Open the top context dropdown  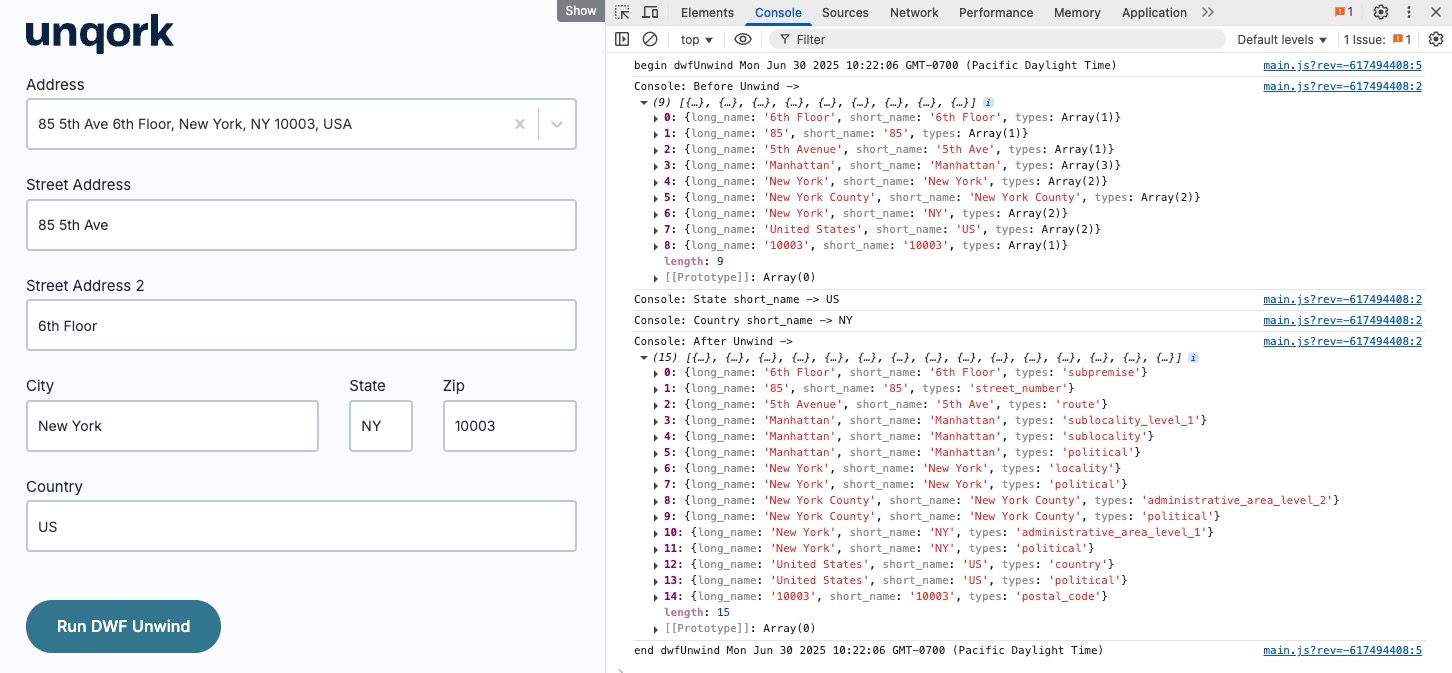click(697, 39)
